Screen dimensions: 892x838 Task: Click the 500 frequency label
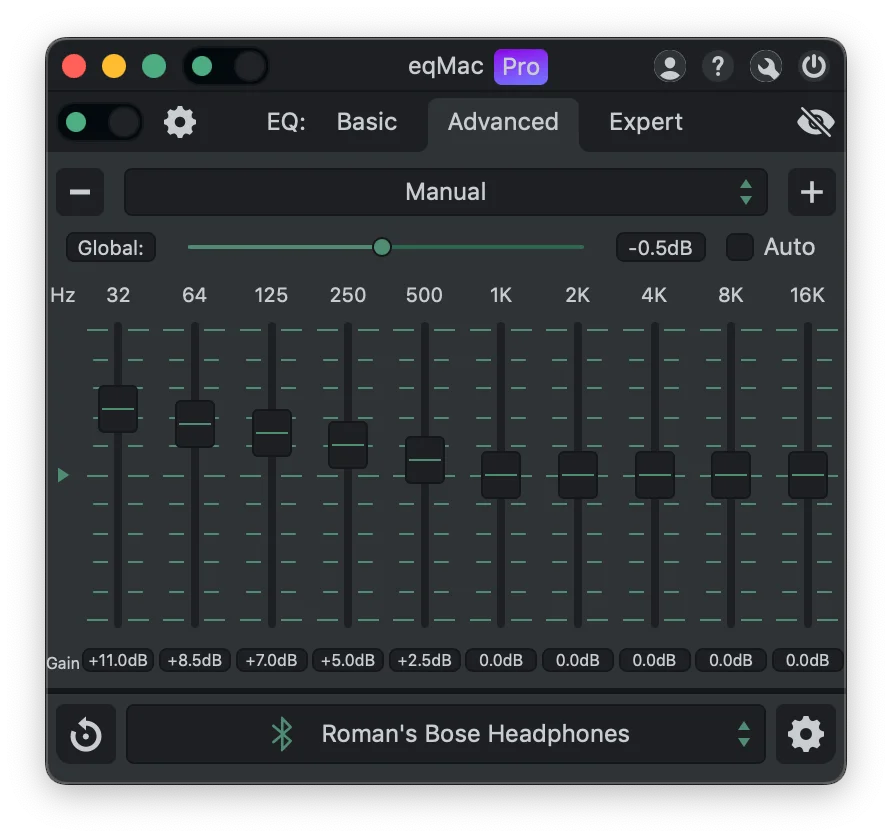pyautogui.click(x=424, y=295)
